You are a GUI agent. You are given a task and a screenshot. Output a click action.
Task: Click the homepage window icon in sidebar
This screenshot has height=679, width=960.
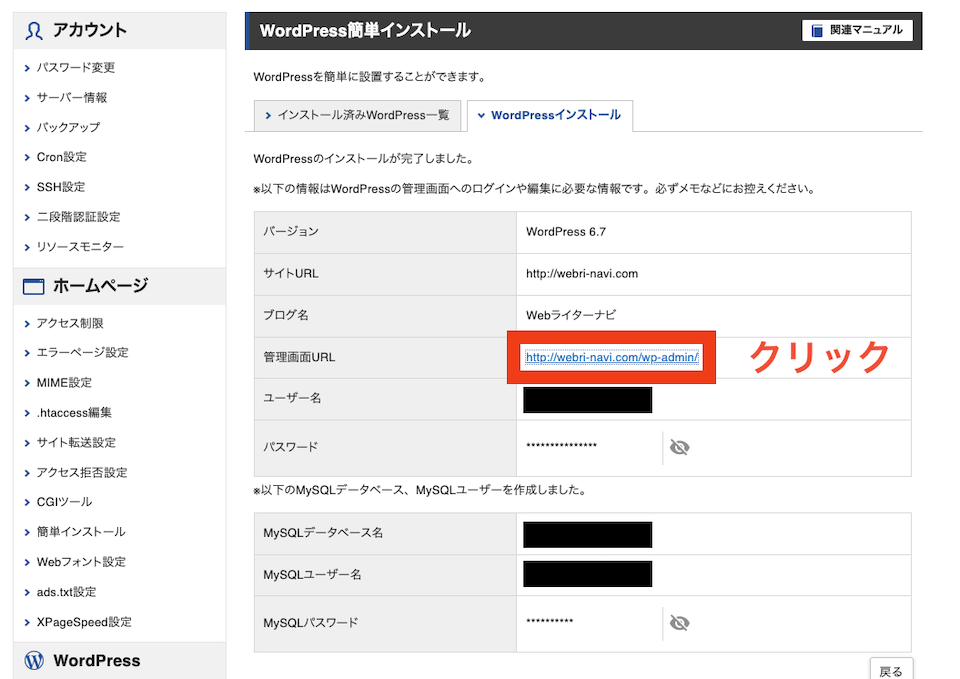tap(34, 286)
